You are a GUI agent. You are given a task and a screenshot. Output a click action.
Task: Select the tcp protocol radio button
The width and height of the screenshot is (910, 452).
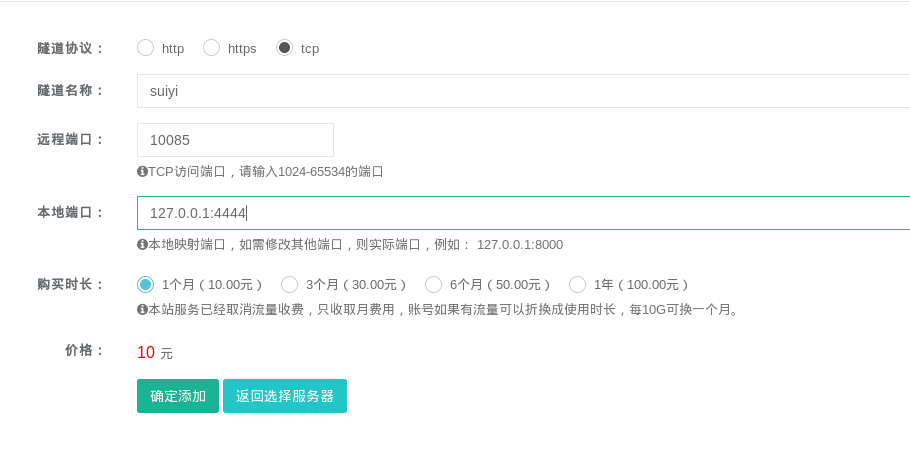pyautogui.click(x=285, y=48)
